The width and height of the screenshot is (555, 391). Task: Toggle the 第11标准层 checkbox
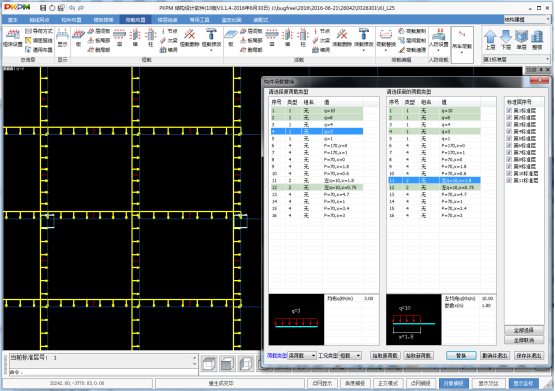[509, 180]
